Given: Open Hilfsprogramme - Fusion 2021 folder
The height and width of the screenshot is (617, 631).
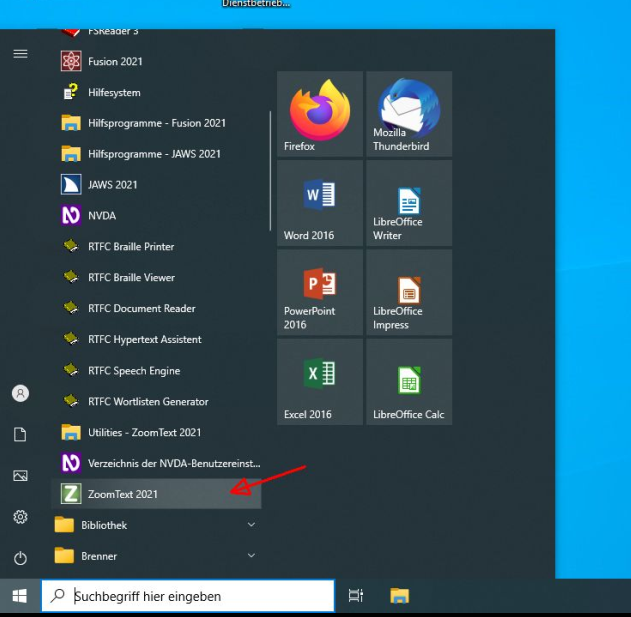Looking at the screenshot, I should [x=156, y=123].
